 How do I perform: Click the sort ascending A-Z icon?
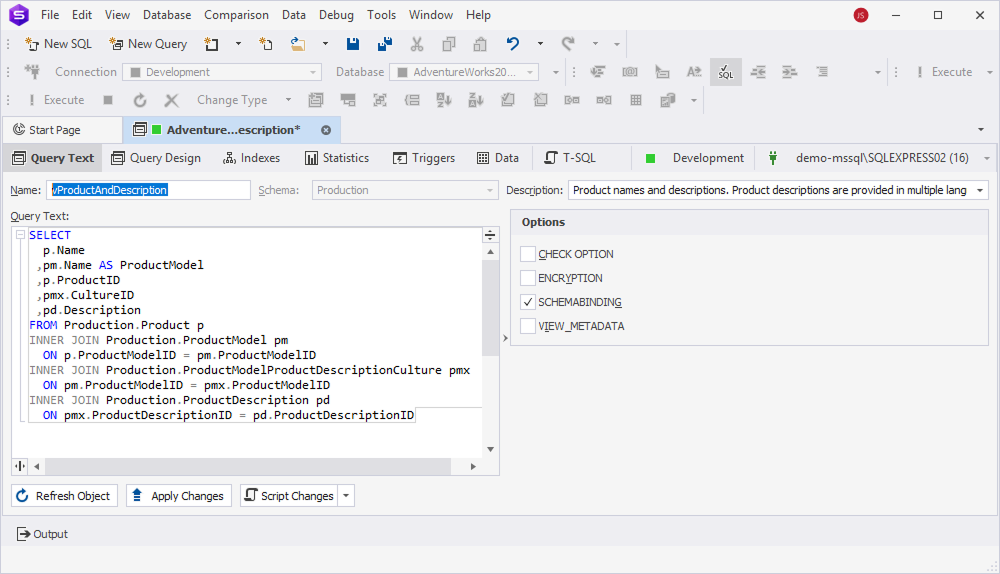tap(444, 100)
